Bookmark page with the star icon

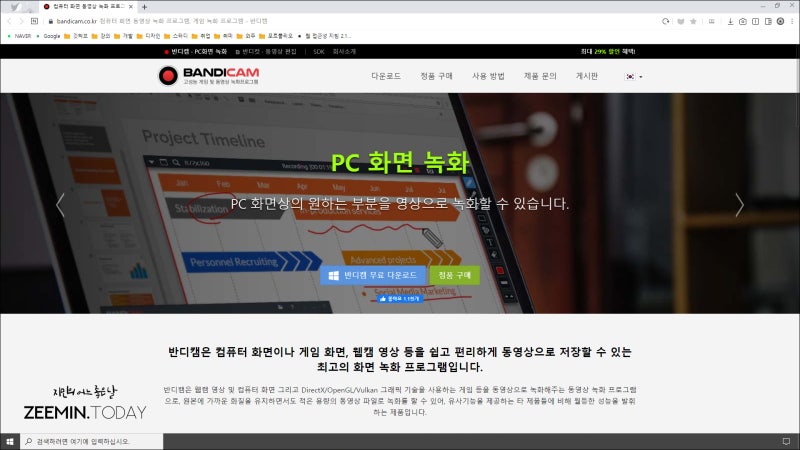[x=693, y=21]
